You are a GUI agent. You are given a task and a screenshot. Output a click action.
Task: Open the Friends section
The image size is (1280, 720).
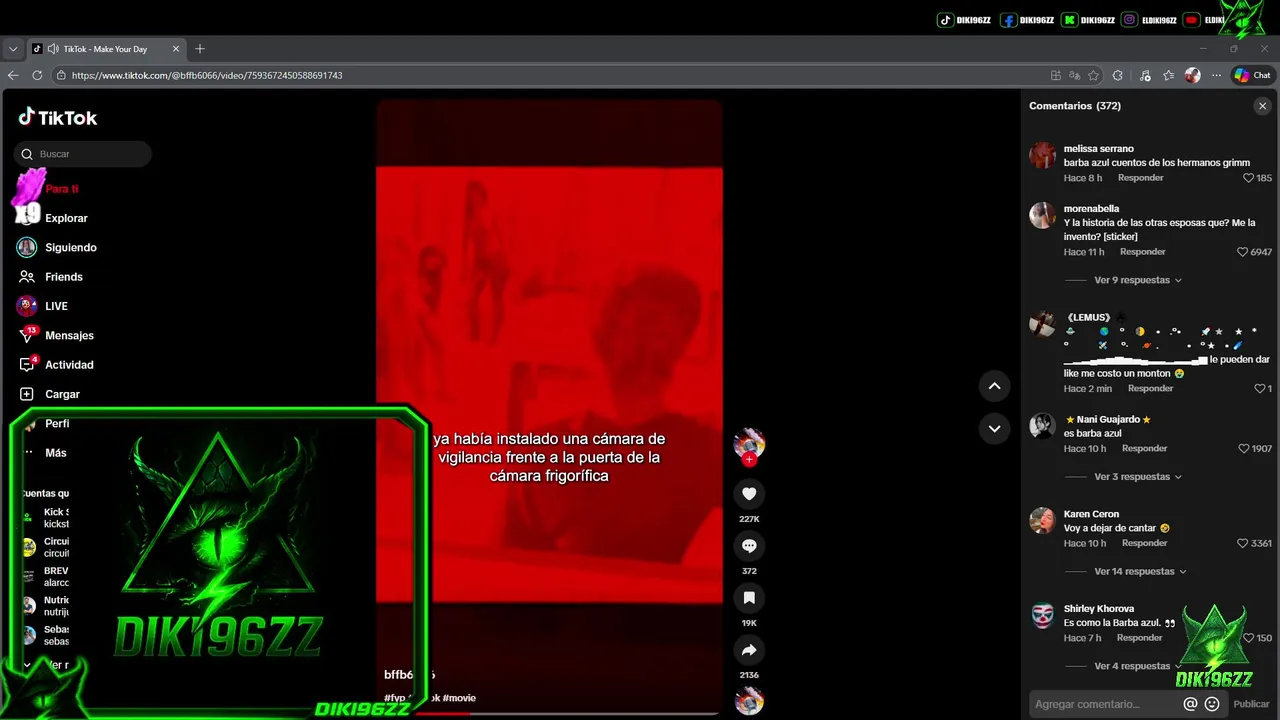[63, 277]
